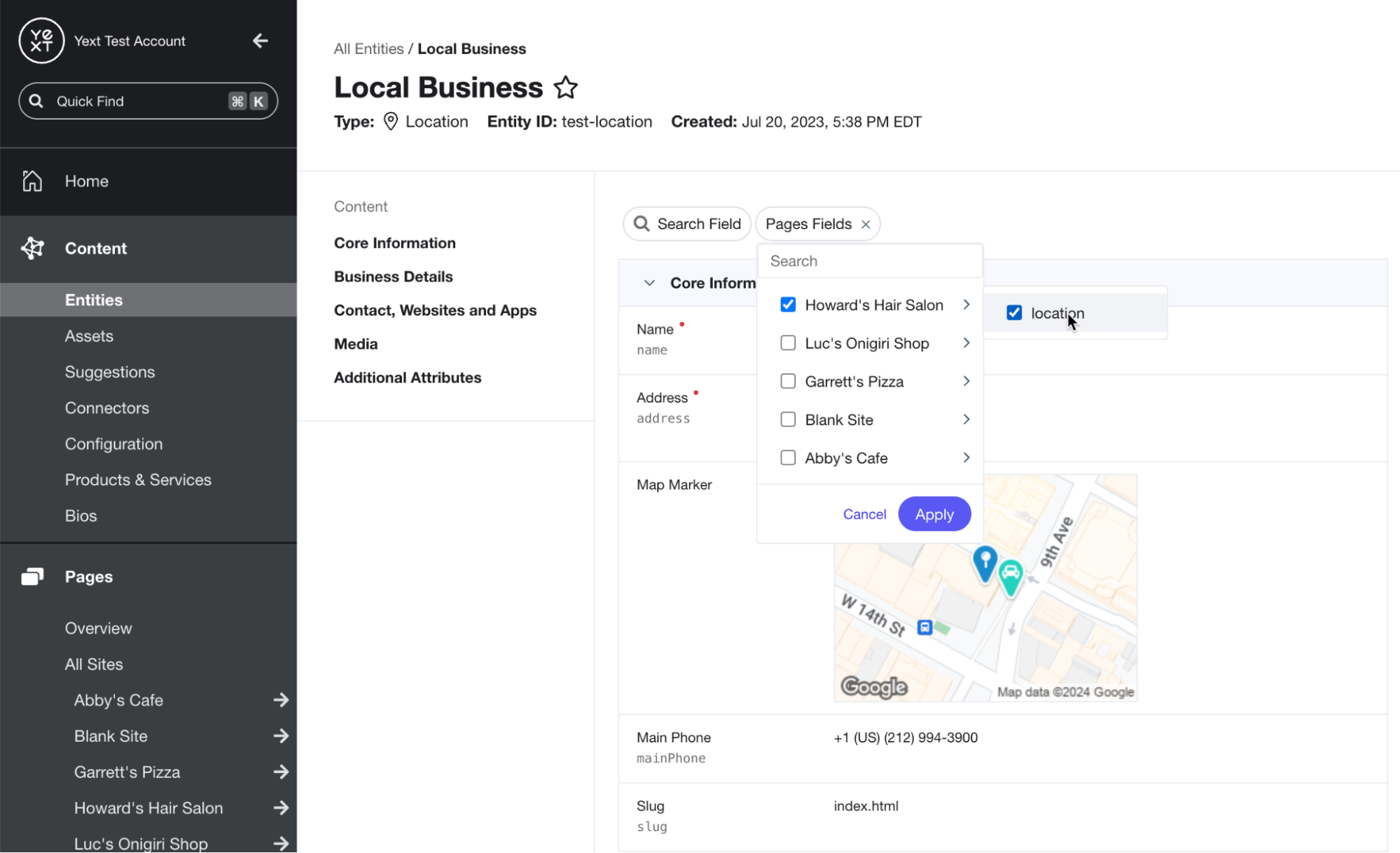Check Abby's Cafe checkbox
This screenshot has width=1400, height=853.
[x=788, y=457]
